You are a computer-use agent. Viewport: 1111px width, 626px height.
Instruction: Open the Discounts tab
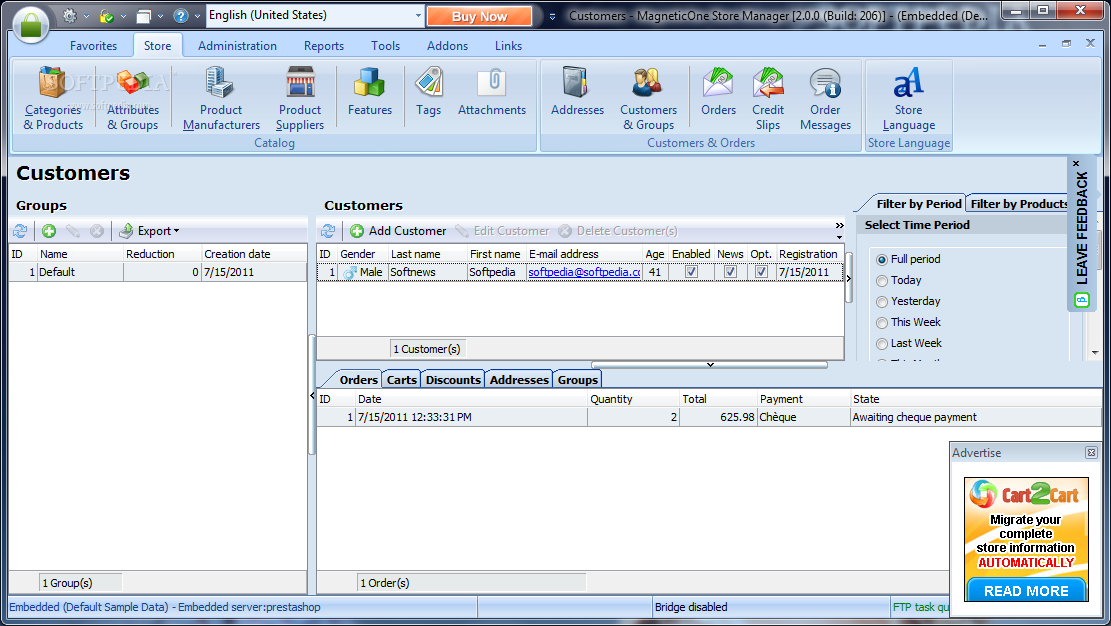pyautogui.click(x=453, y=379)
